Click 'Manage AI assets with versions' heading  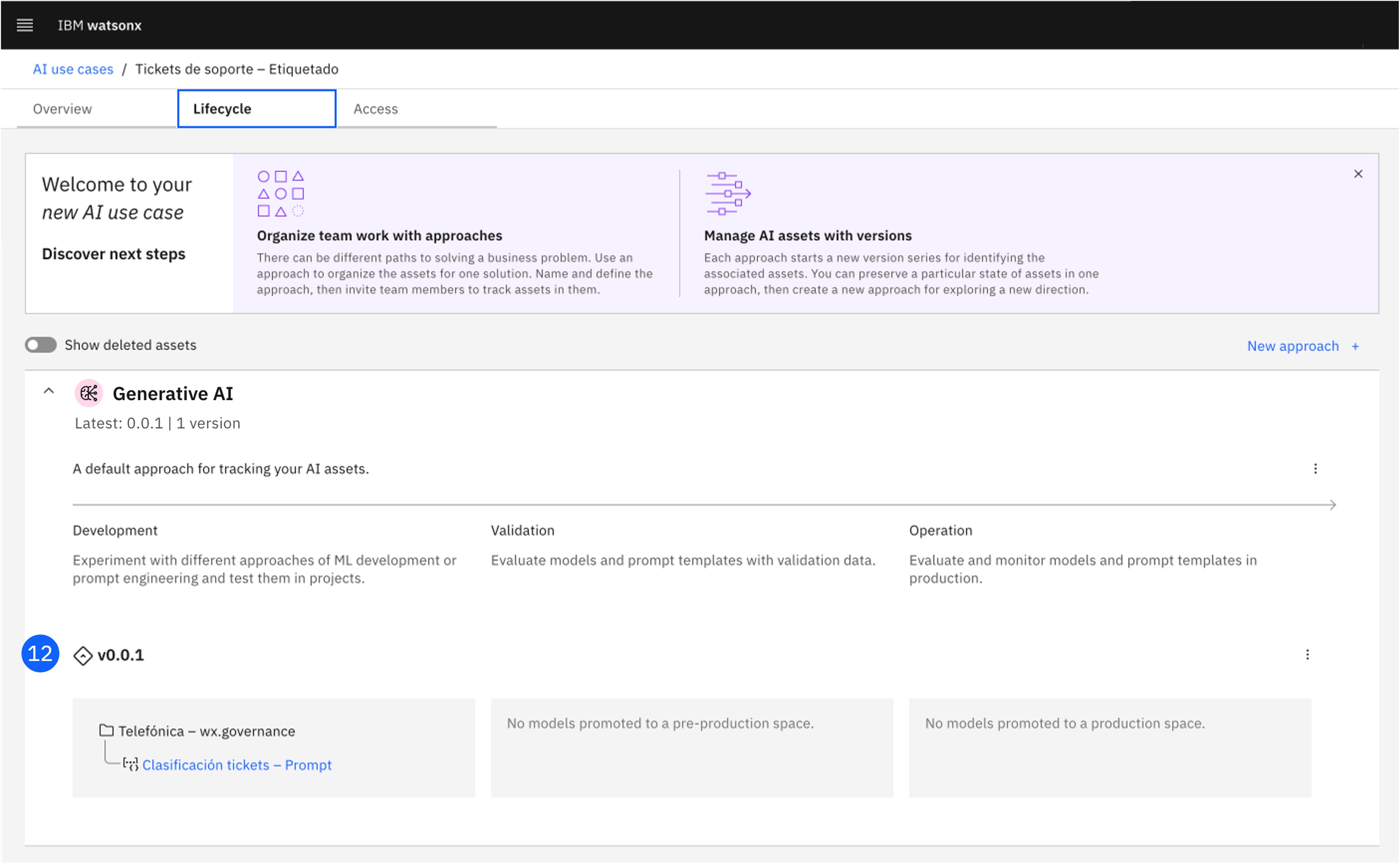(808, 235)
